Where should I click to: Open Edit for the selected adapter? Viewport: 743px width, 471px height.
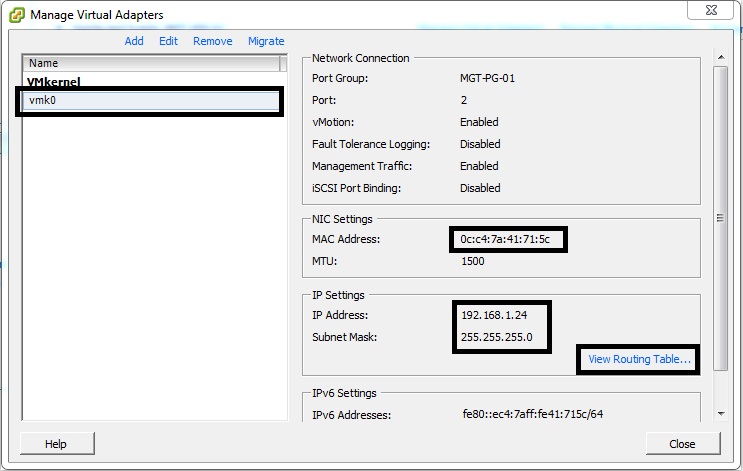coord(168,41)
